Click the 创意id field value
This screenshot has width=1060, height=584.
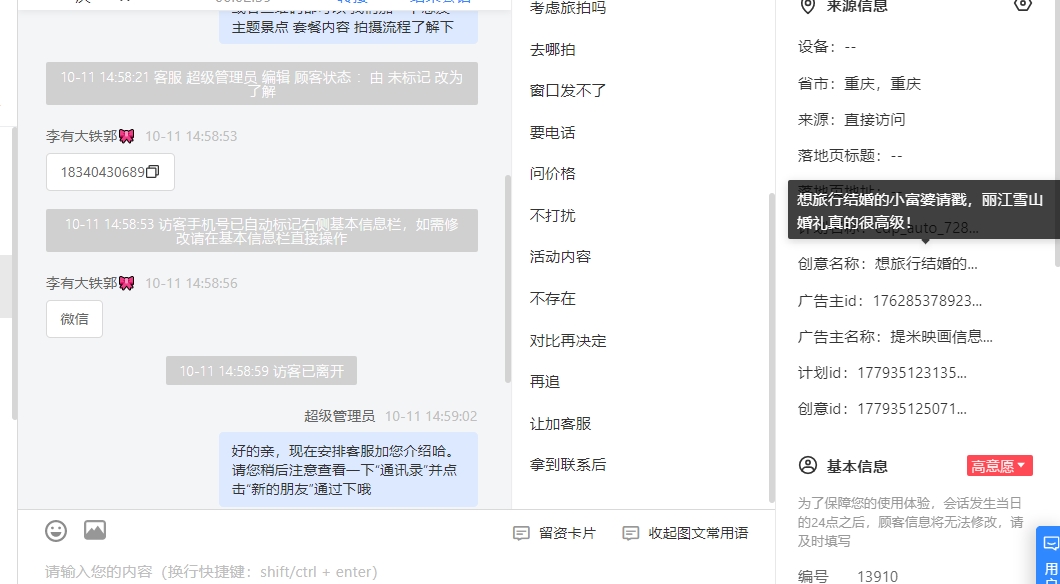[912, 408]
